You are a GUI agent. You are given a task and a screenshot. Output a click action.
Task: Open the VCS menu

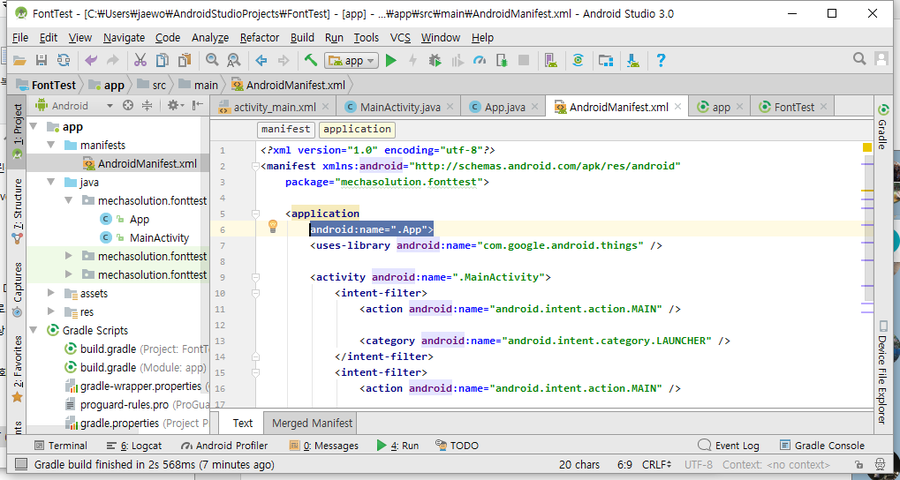[400, 38]
